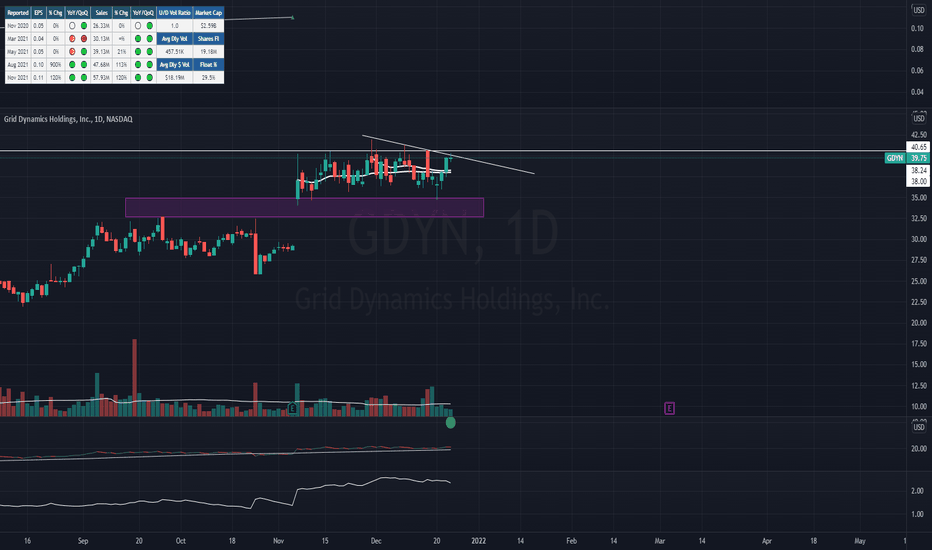The width and height of the screenshot is (932, 550).
Task: Click the 'Dec' label on time axis
Action: pos(376,541)
